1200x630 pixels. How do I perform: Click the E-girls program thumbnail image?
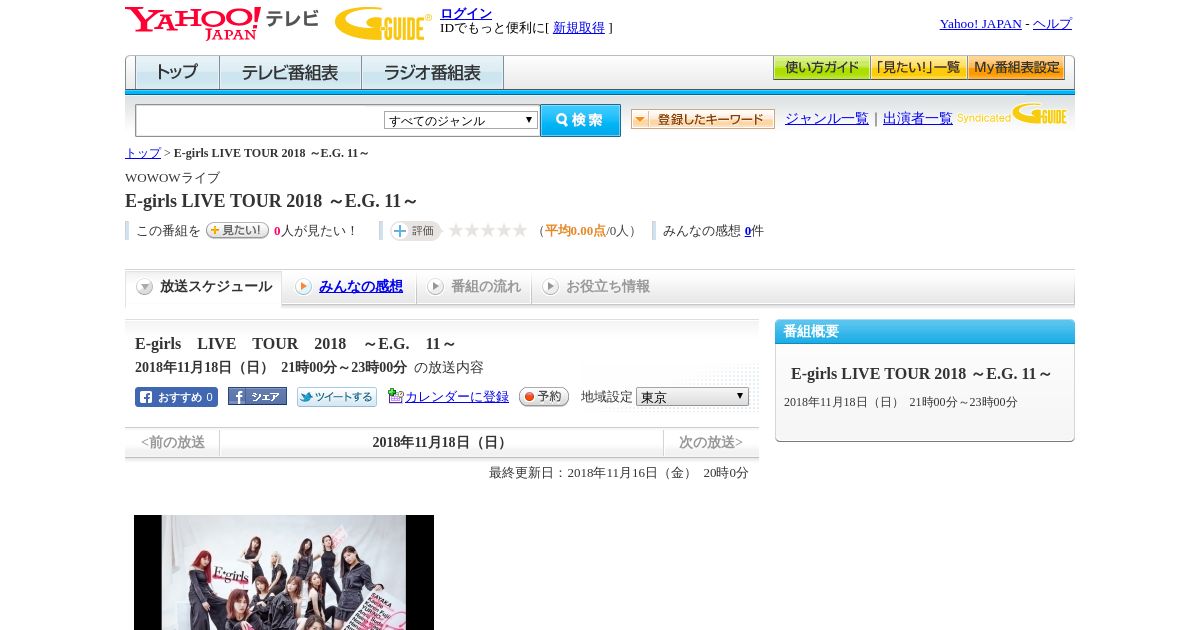pyautogui.click(x=284, y=572)
